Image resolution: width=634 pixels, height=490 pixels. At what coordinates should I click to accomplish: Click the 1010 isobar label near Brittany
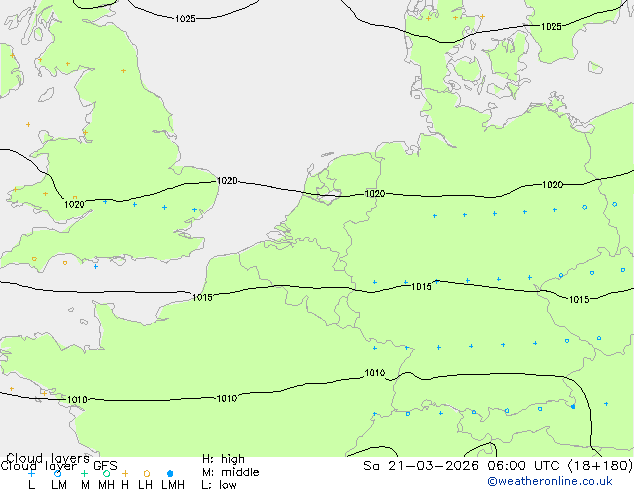pyautogui.click(x=77, y=400)
